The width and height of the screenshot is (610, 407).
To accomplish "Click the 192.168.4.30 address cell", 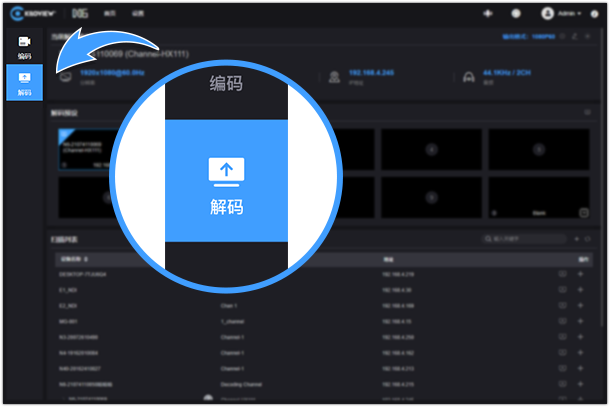I will tap(396, 290).
